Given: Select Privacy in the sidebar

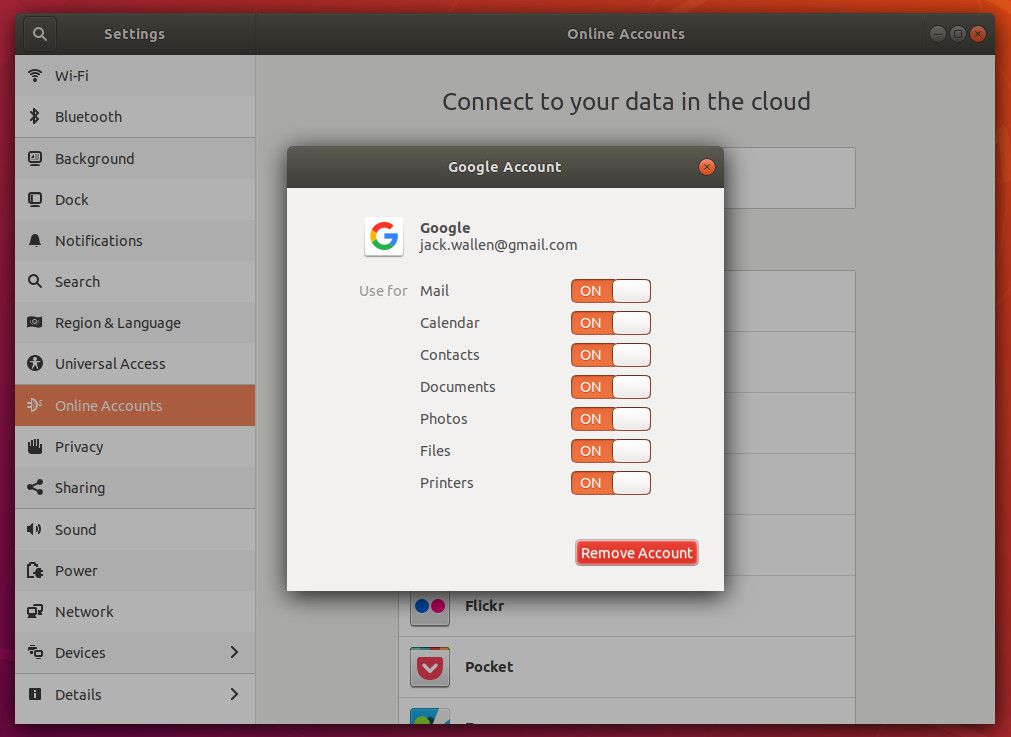Looking at the screenshot, I should (135, 446).
